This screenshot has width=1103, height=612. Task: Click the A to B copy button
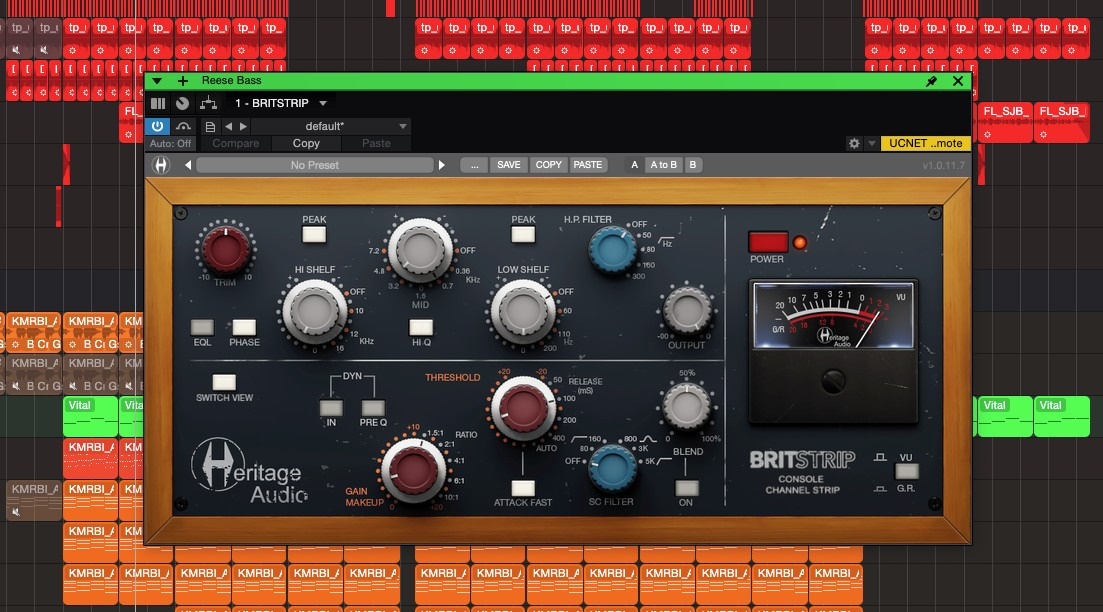(x=663, y=165)
